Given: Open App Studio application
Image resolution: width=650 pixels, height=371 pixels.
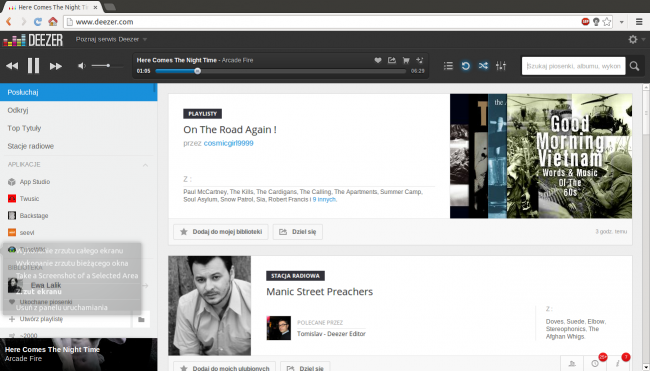Looking at the screenshot, I should tap(35, 182).
